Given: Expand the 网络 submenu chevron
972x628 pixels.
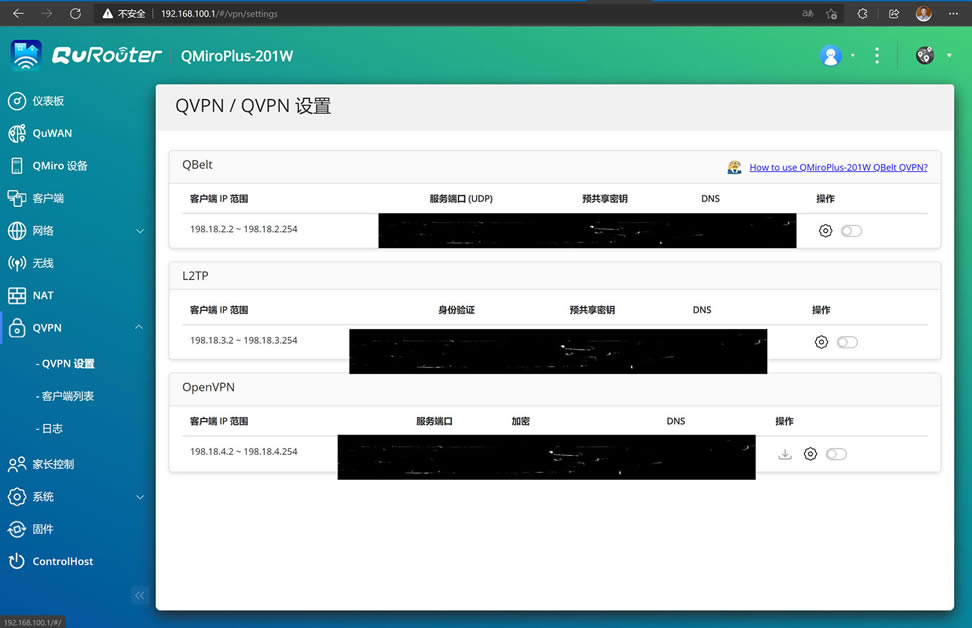Looking at the screenshot, I should click(140, 231).
